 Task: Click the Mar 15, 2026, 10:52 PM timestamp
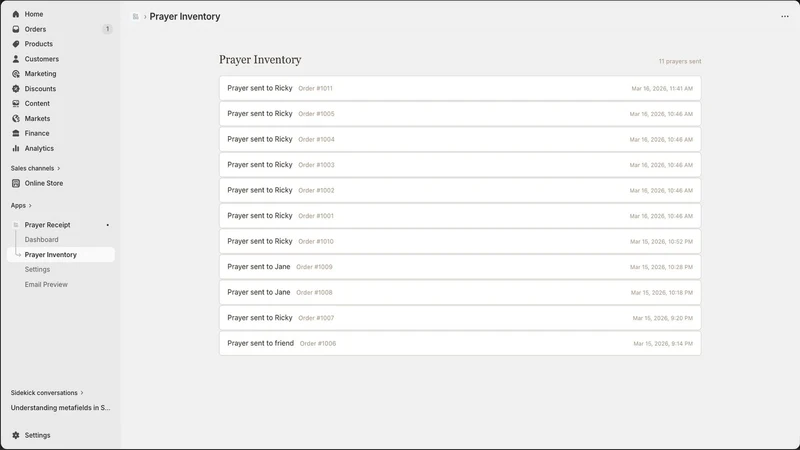pyautogui.click(x=661, y=242)
